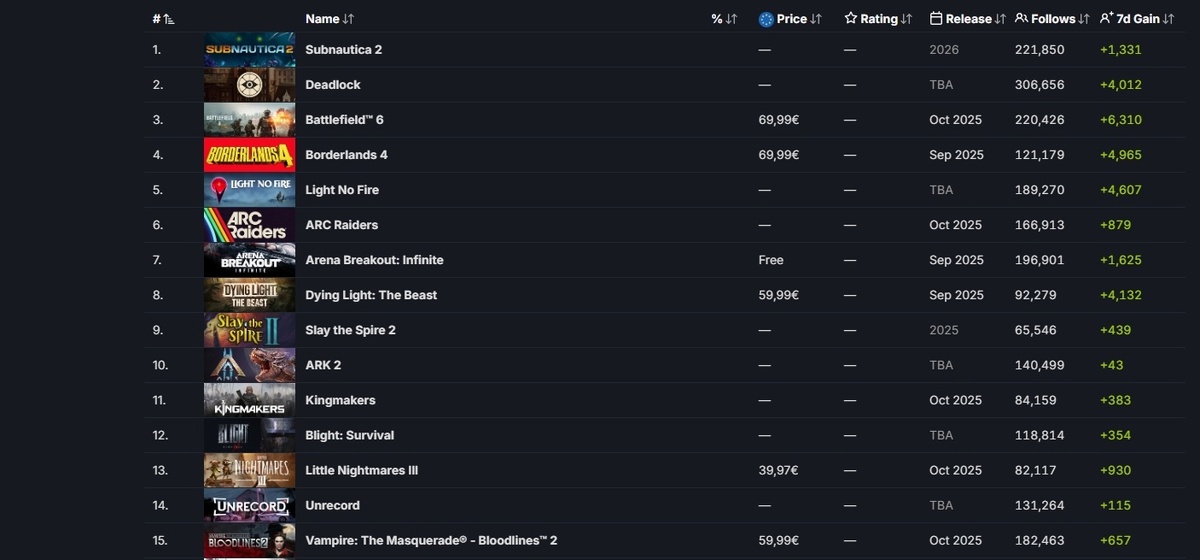Open the Kingmakers thumbnail

coord(249,399)
